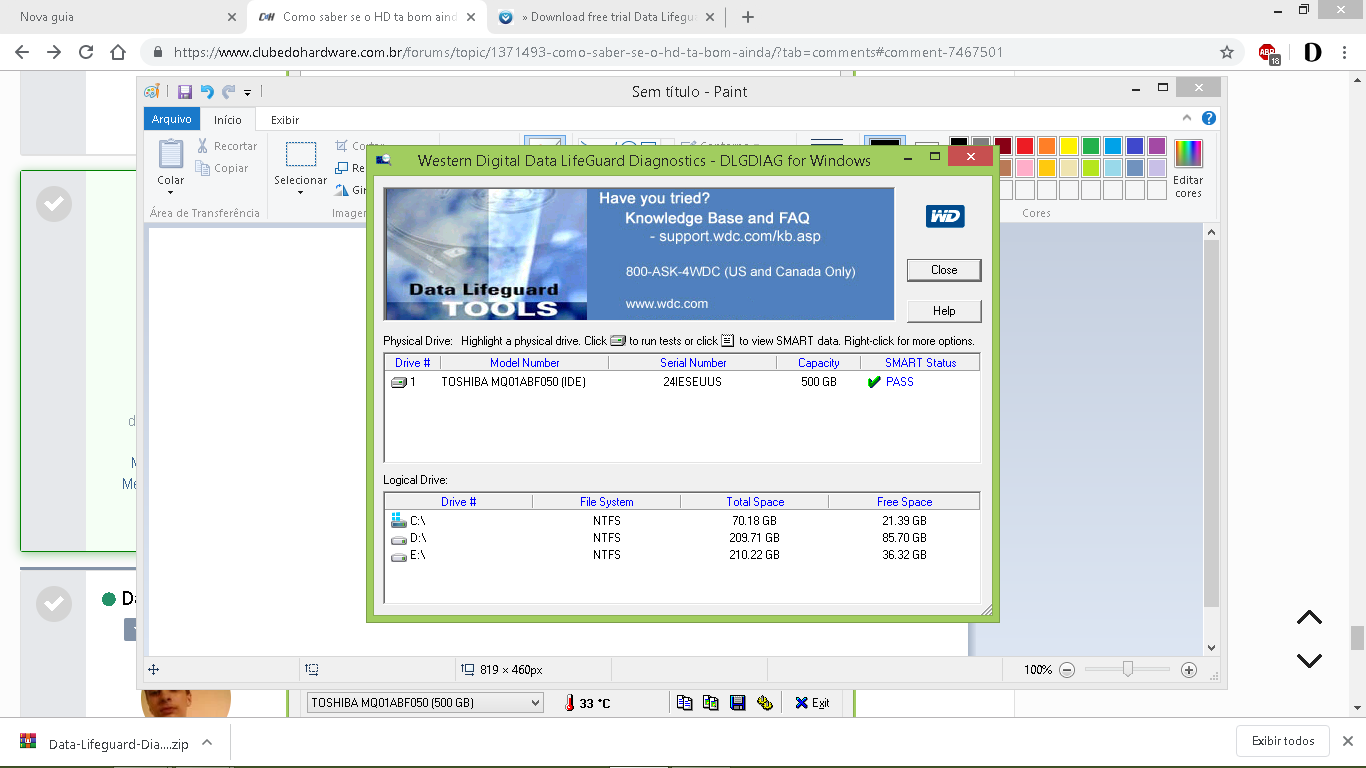
Task: Click the Paint save icon in quick access toolbar
Action: (185, 92)
